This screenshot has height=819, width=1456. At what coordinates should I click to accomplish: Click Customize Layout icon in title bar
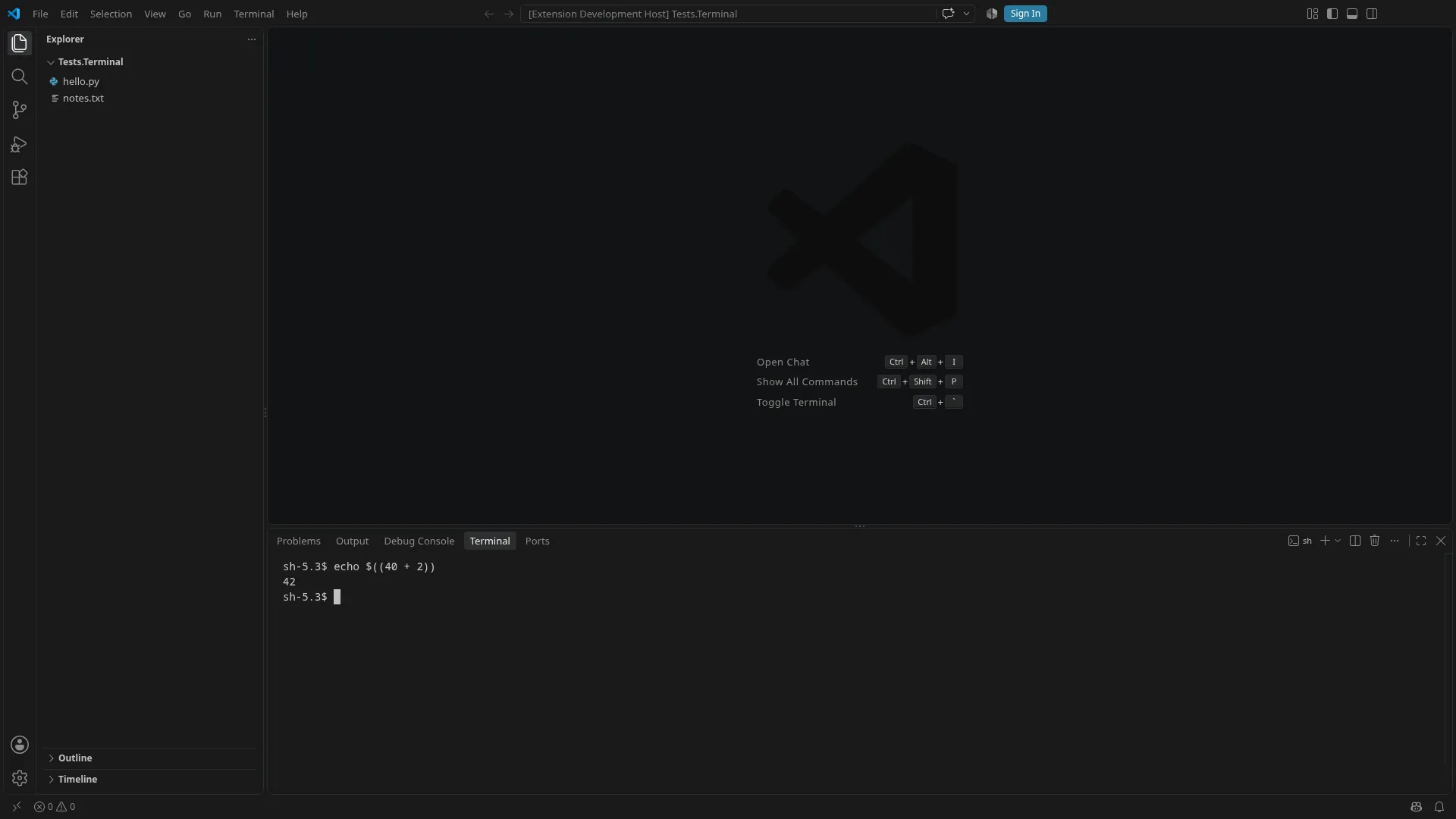click(x=1313, y=14)
